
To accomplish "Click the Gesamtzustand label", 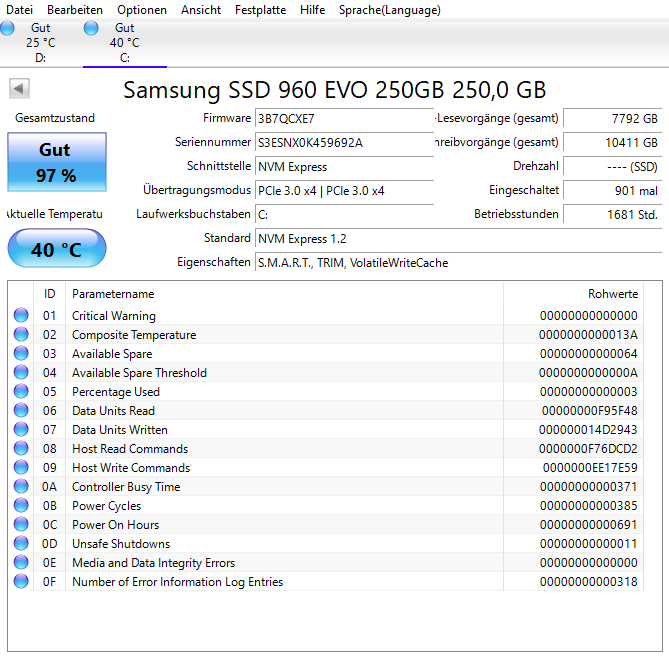I will point(55,118).
